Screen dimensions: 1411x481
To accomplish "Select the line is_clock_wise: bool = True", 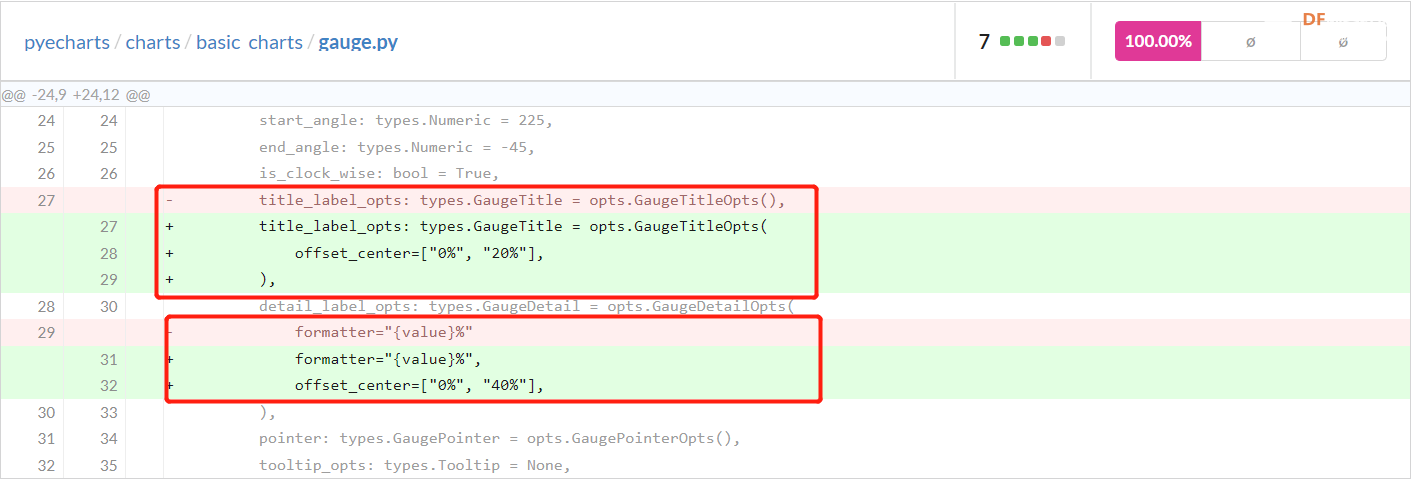I will coord(379,173).
